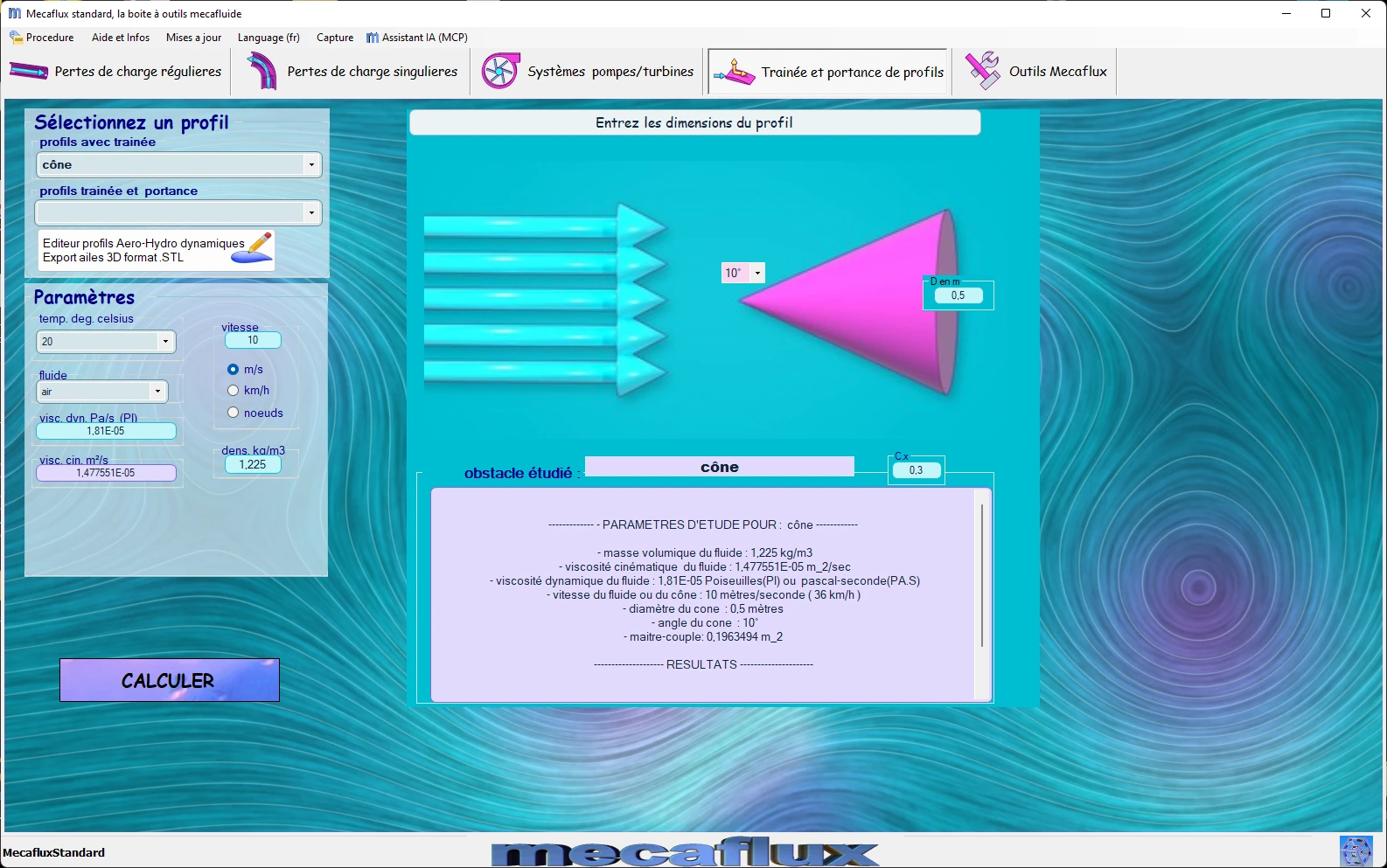
Task: Switch to Systèmes pompes/turbines tab
Action: coord(589,72)
